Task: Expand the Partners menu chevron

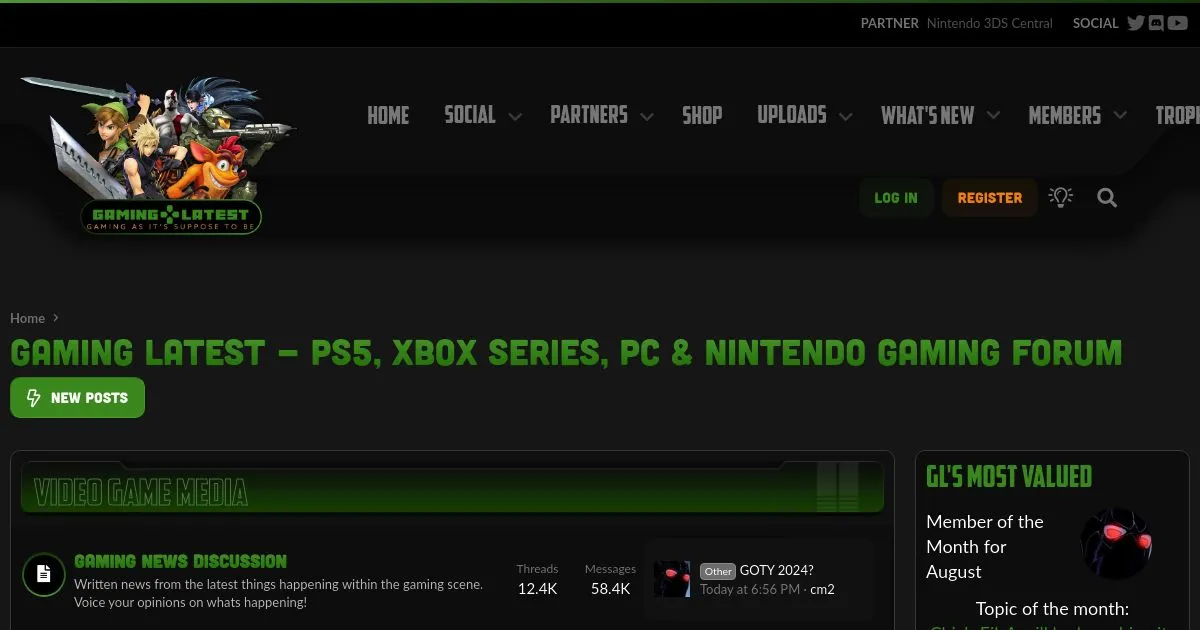Action: tap(647, 117)
